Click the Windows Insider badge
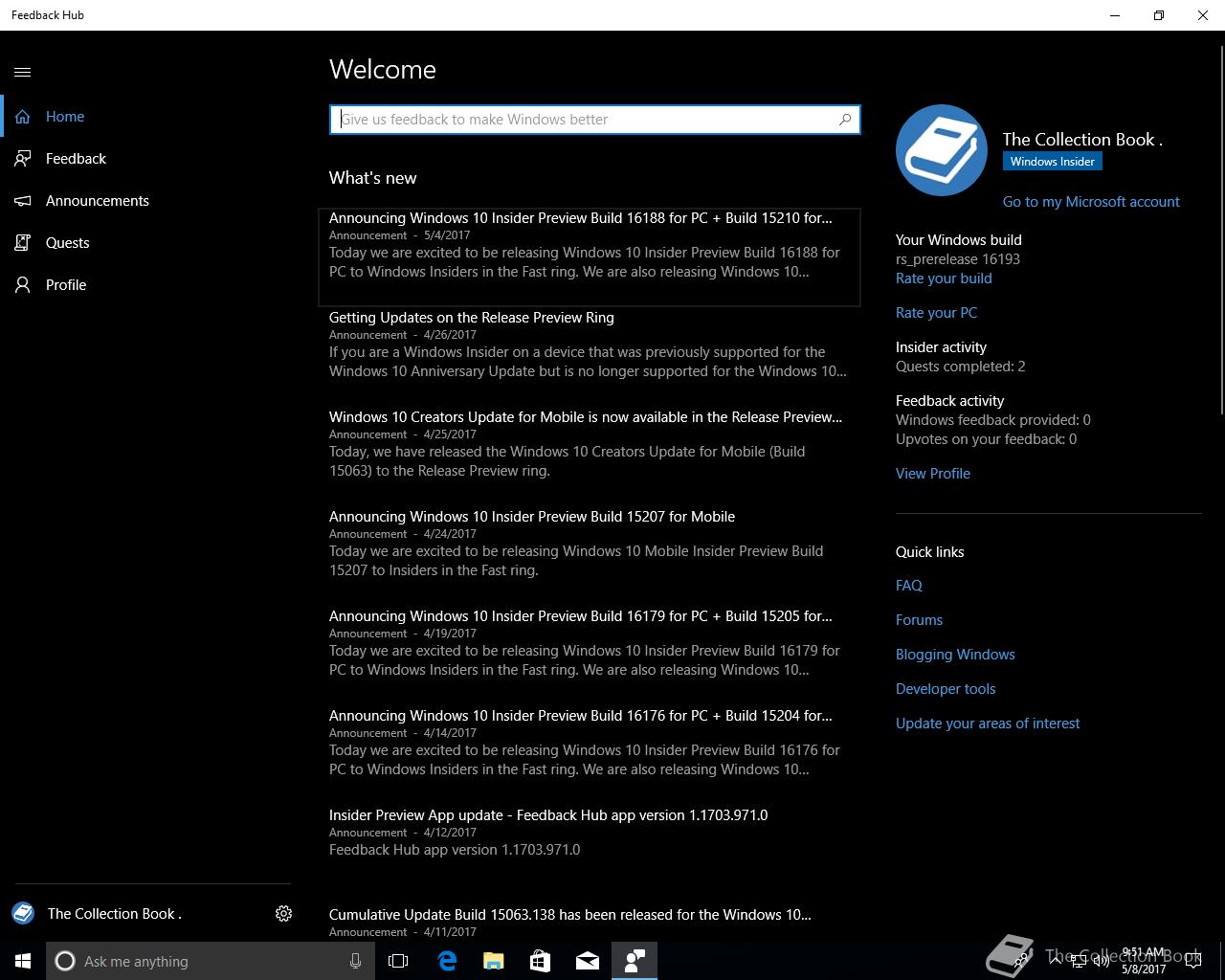1225x980 pixels. coord(1052,162)
